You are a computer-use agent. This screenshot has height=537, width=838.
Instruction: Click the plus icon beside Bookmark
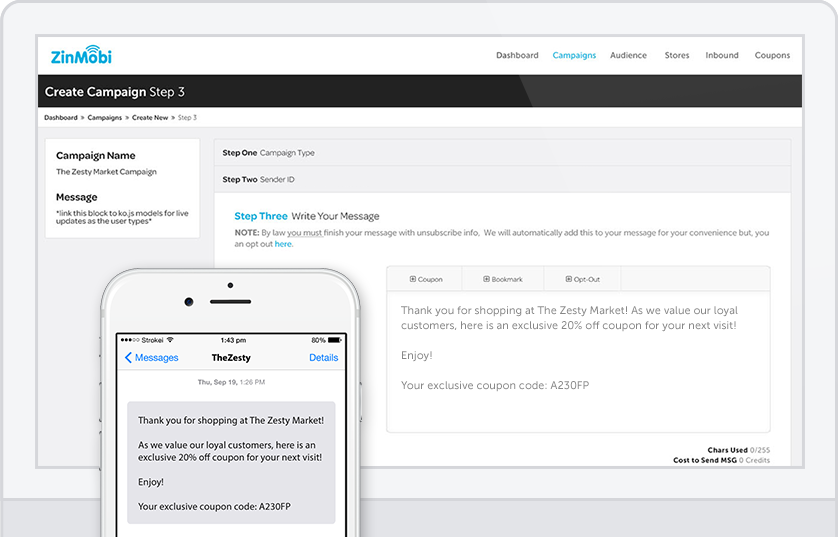pyautogui.click(x=486, y=279)
